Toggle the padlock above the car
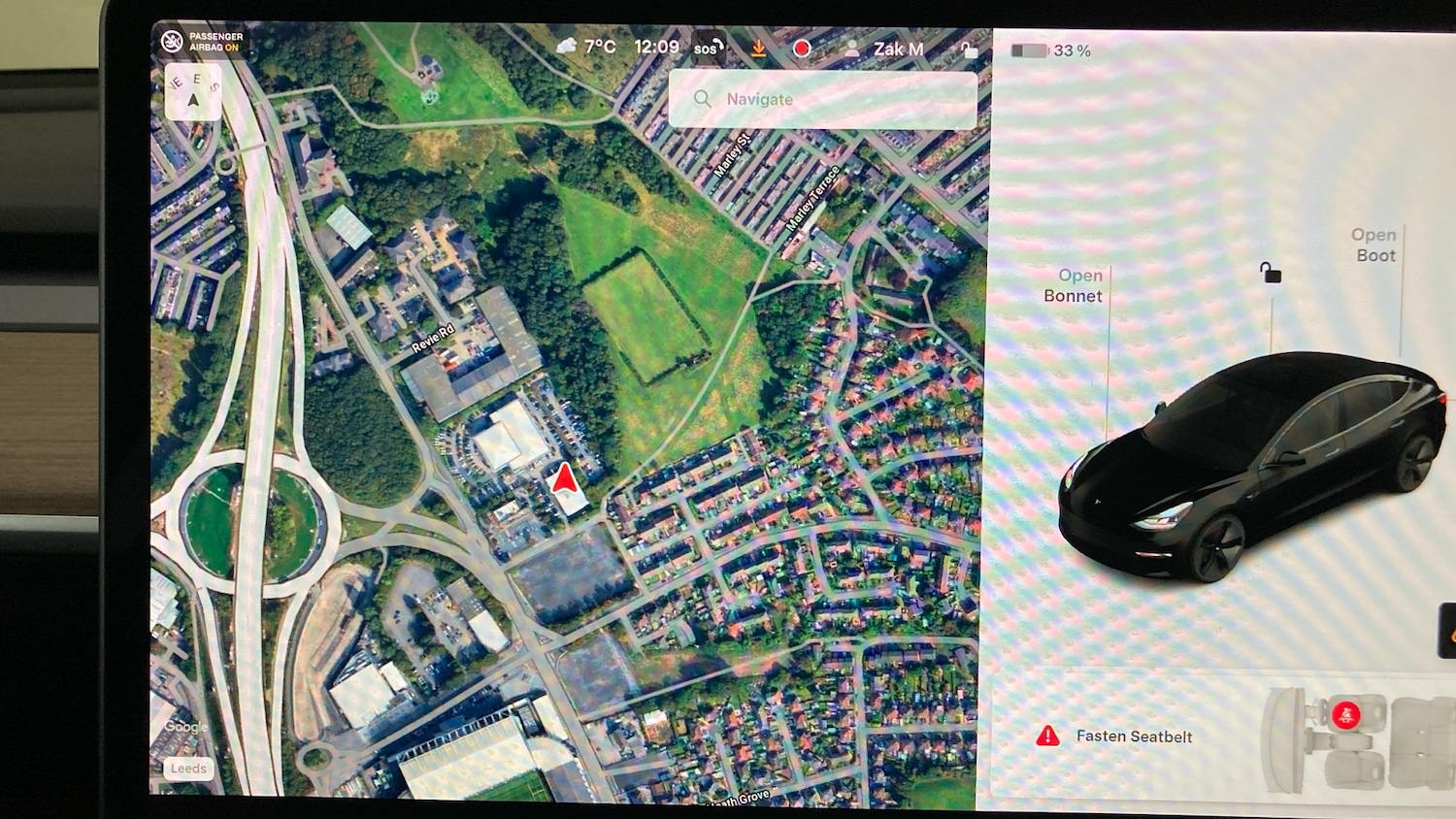The width and height of the screenshot is (1456, 819). [1270, 273]
